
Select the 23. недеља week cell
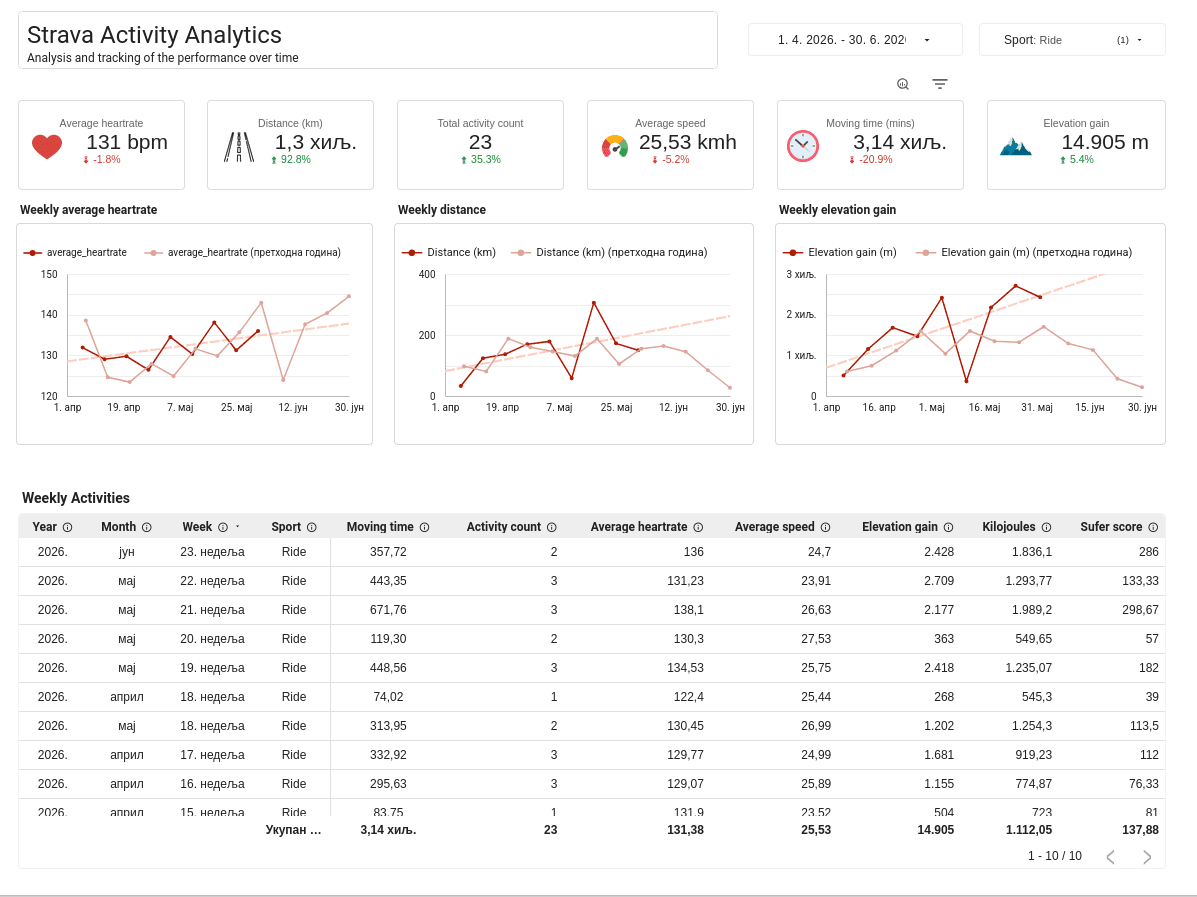212,552
